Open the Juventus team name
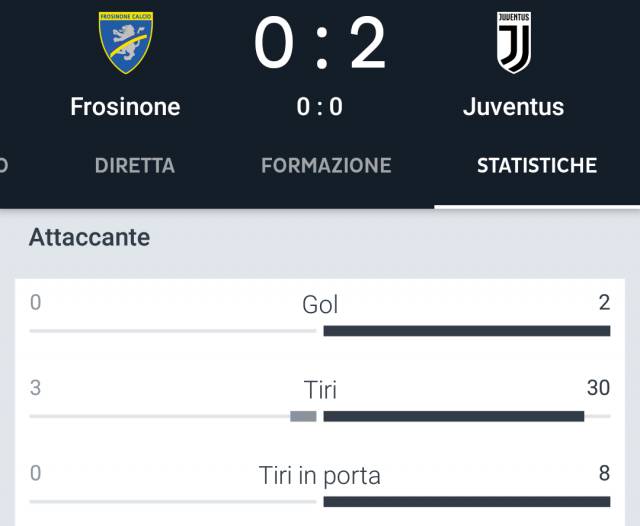The height and width of the screenshot is (526, 640). (513, 107)
